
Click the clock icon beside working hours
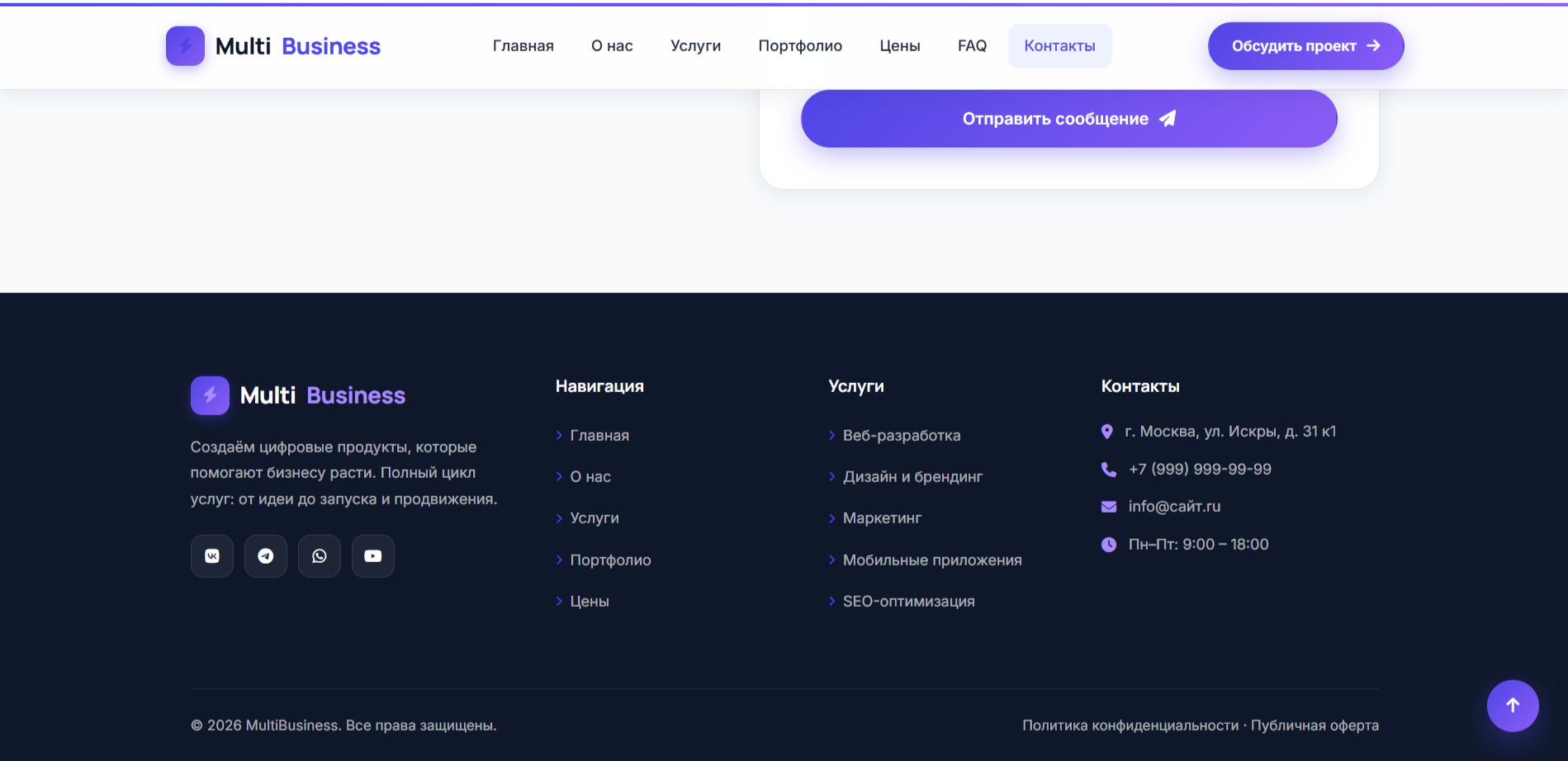pos(1109,545)
